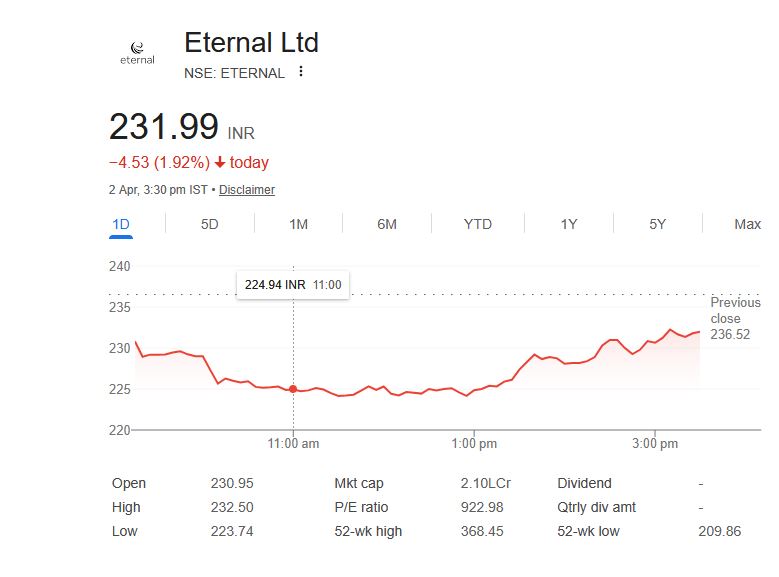This screenshot has height=577, width=779.
Task: Click the Previous close 236.52 label
Action: [735, 318]
